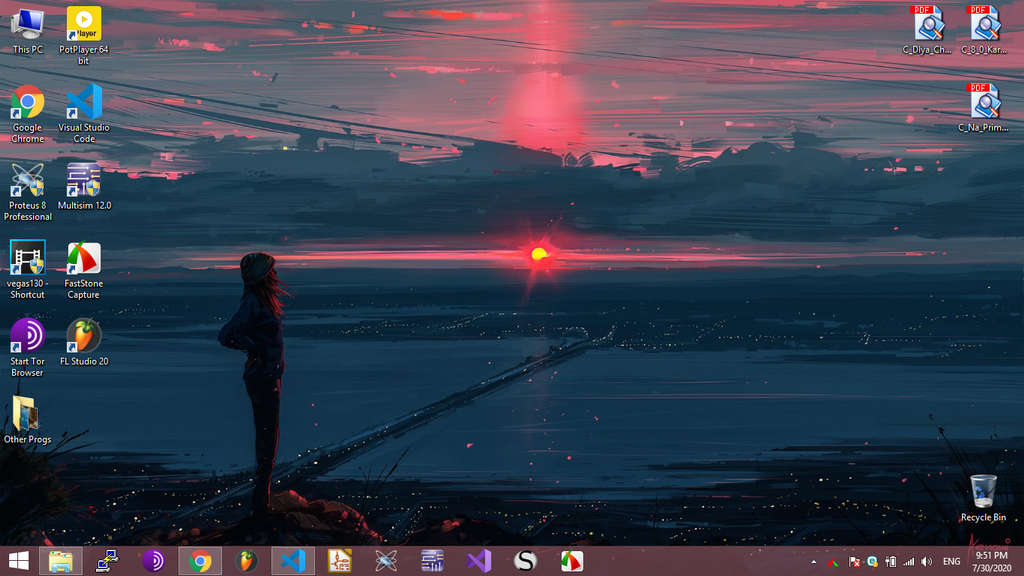The width and height of the screenshot is (1024, 576).
Task: Select C_Na_Prim... PDF file
Action: click(984, 108)
